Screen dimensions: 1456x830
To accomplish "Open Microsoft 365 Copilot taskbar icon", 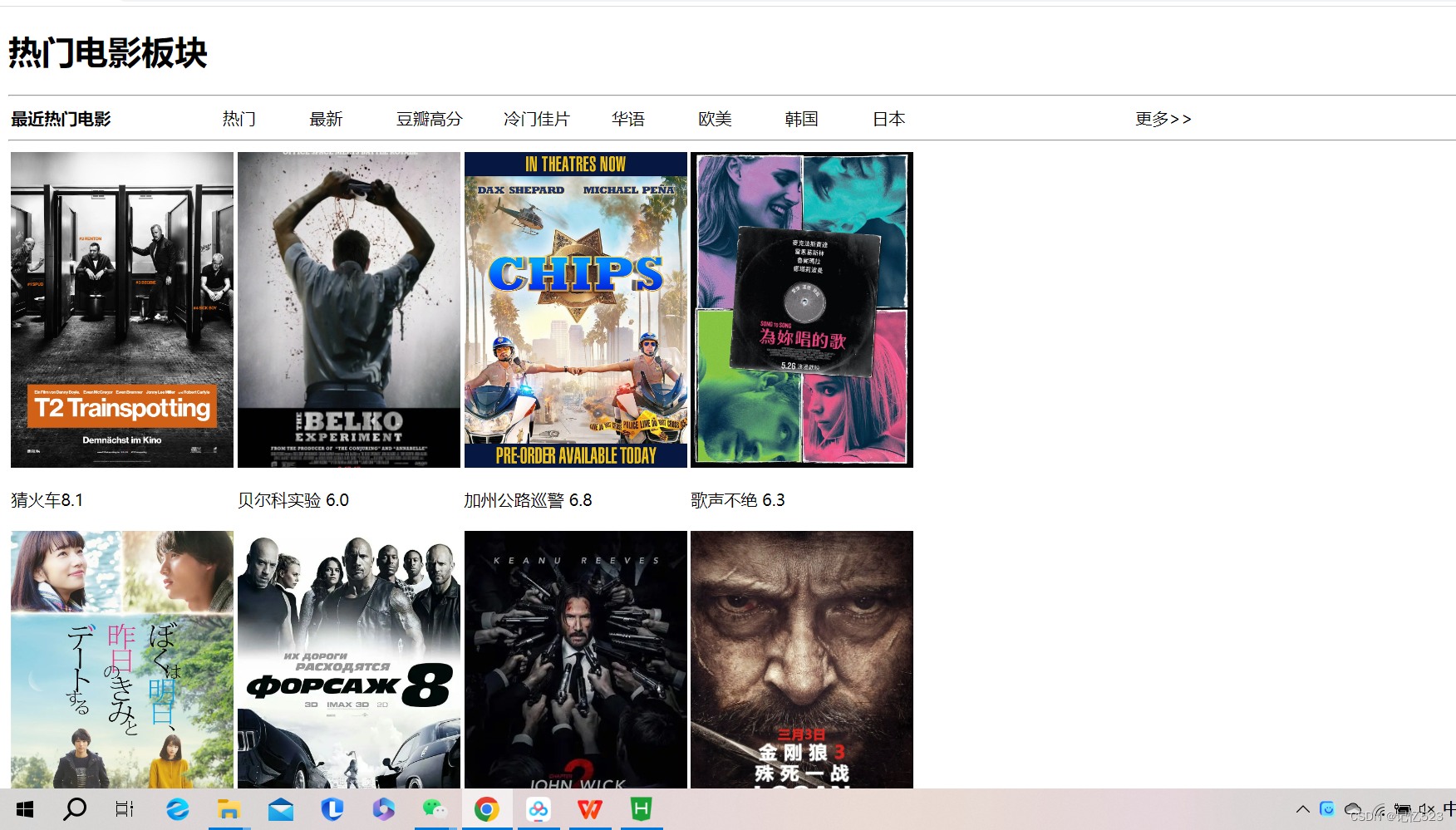I will [x=383, y=809].
